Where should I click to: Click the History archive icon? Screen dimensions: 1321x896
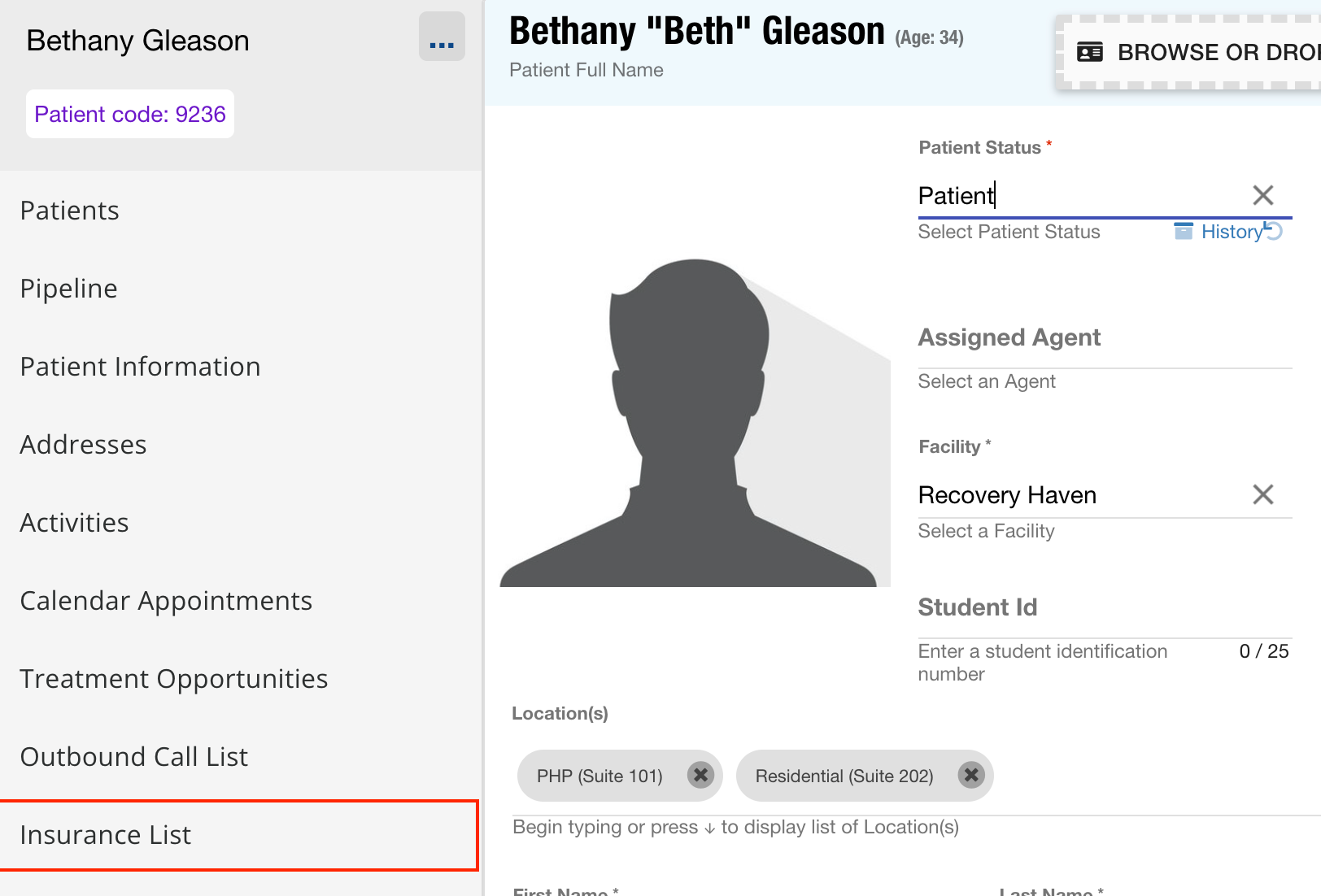point(1184,232)
